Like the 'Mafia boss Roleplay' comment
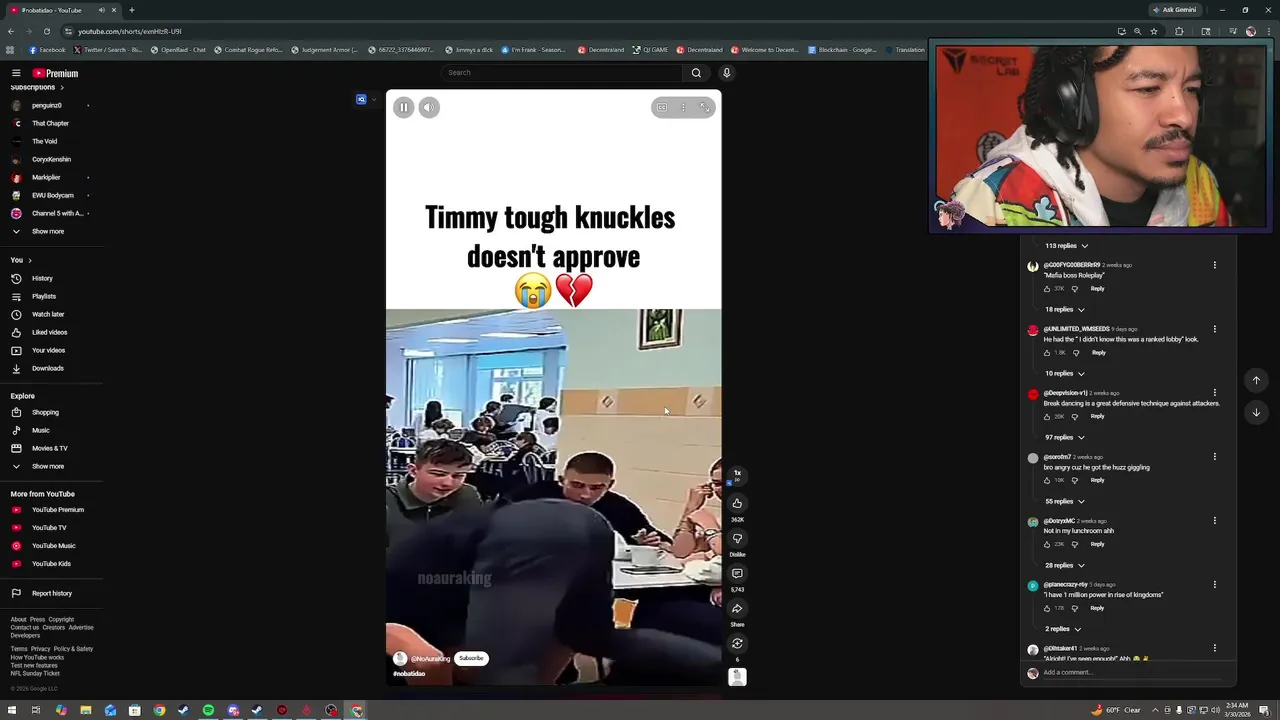Screen dimensions: 1280x720 click(x=1047, y=289)
